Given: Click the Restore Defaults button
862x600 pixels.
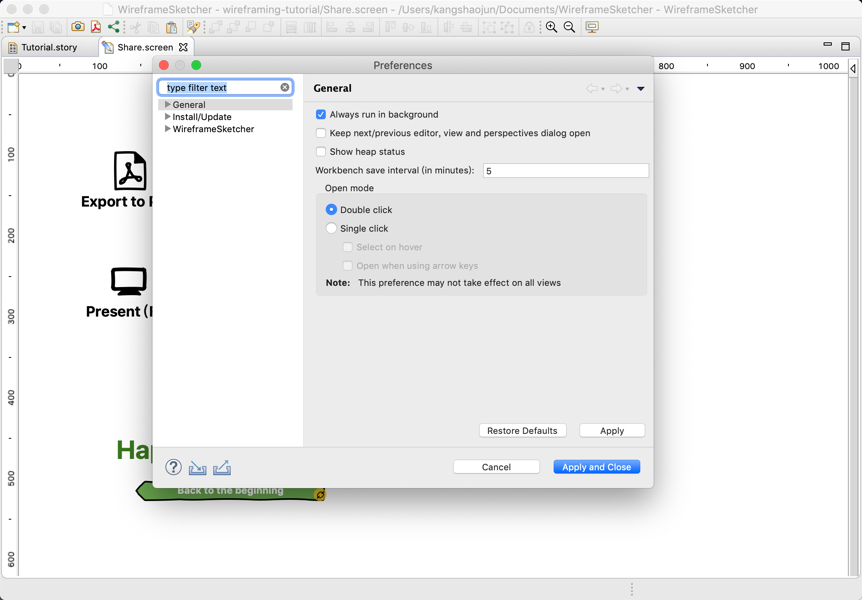Looking at the screenshot, I should [522, 431].
